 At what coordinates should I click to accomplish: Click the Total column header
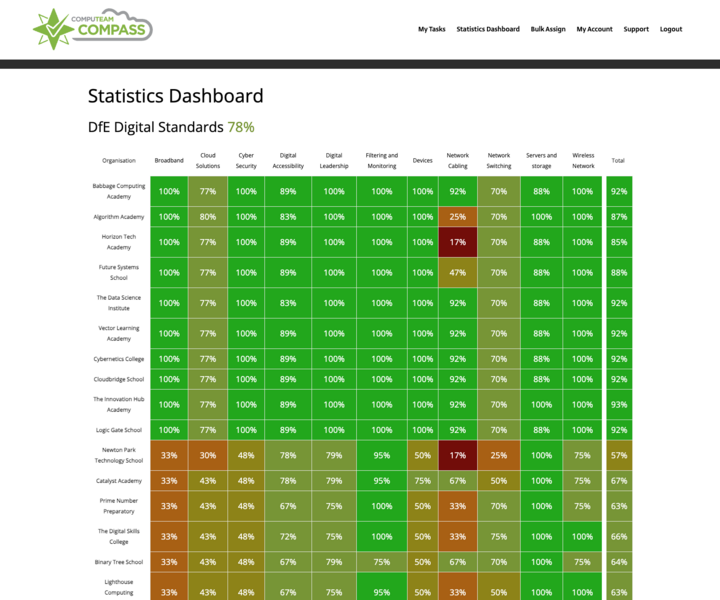tap(618, 160)
